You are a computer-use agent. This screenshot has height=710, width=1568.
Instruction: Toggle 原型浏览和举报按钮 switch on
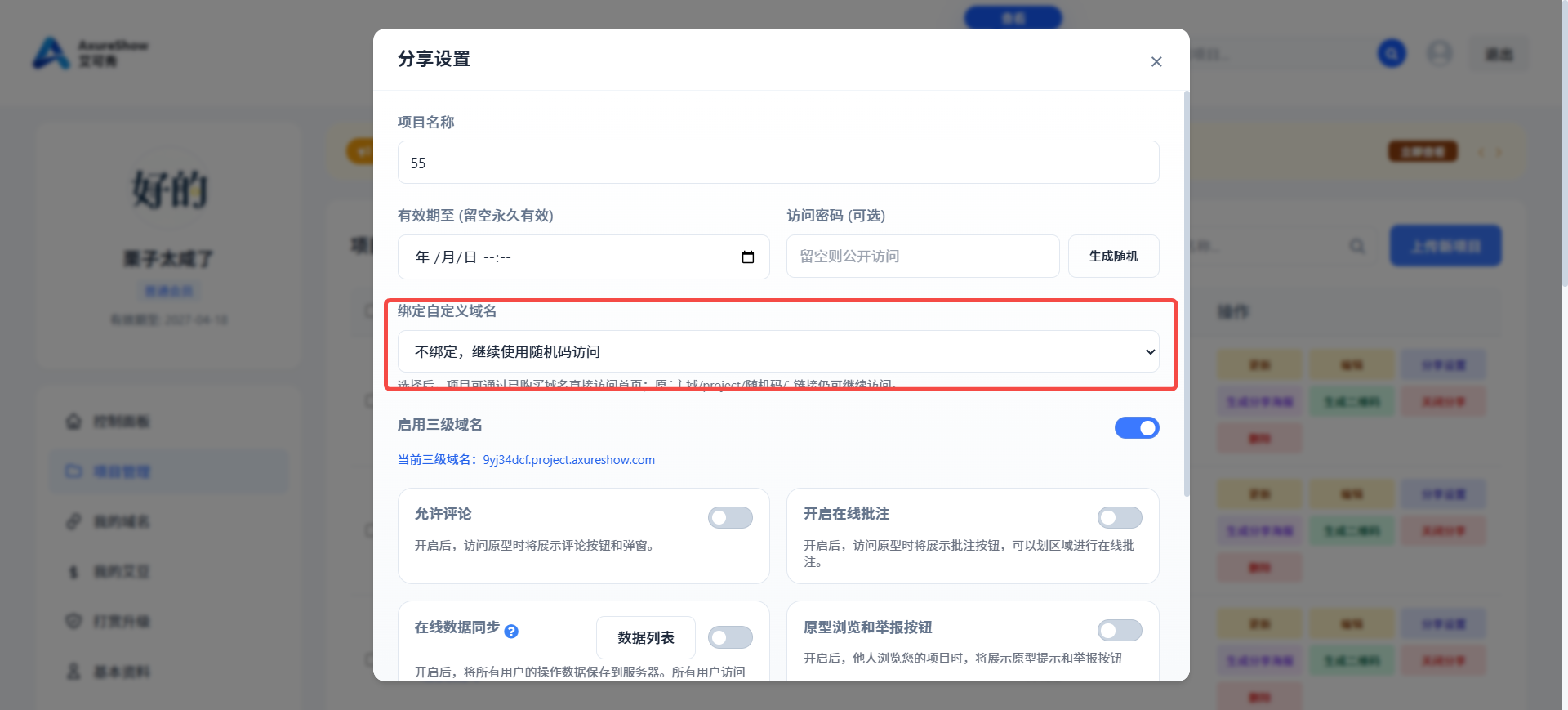(1120, 630)
